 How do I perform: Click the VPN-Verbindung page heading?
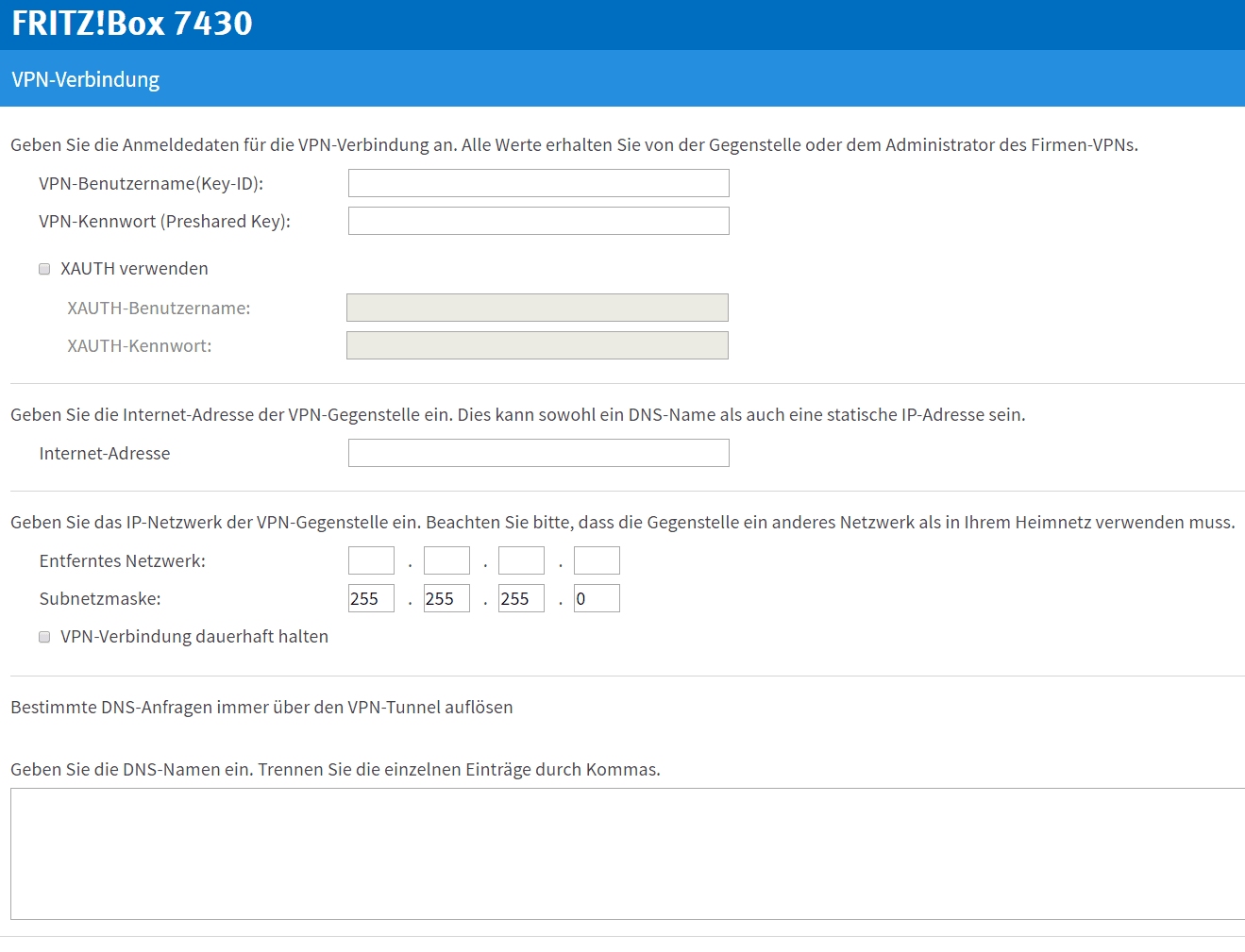tap(86, 79)
